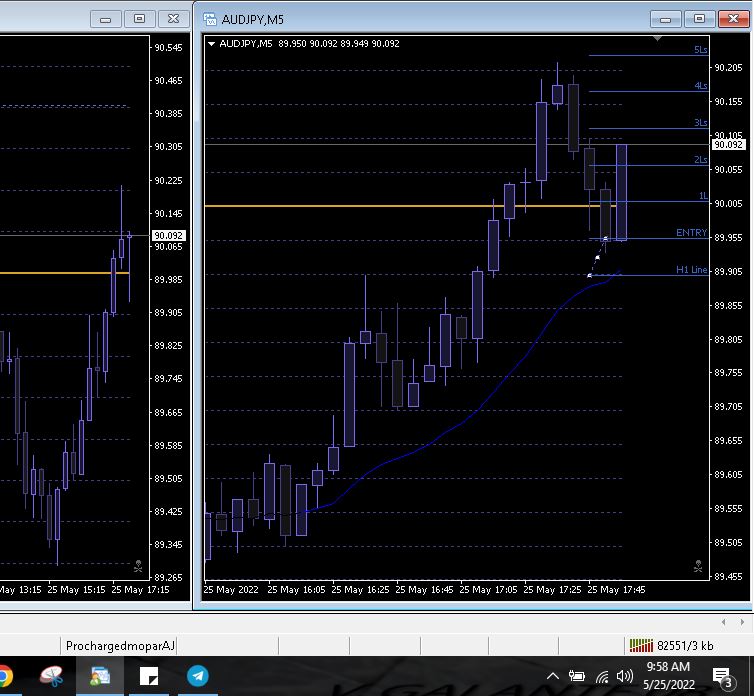Check battery status in system tray
Screen dimensions: 754x696
(577, 676)
